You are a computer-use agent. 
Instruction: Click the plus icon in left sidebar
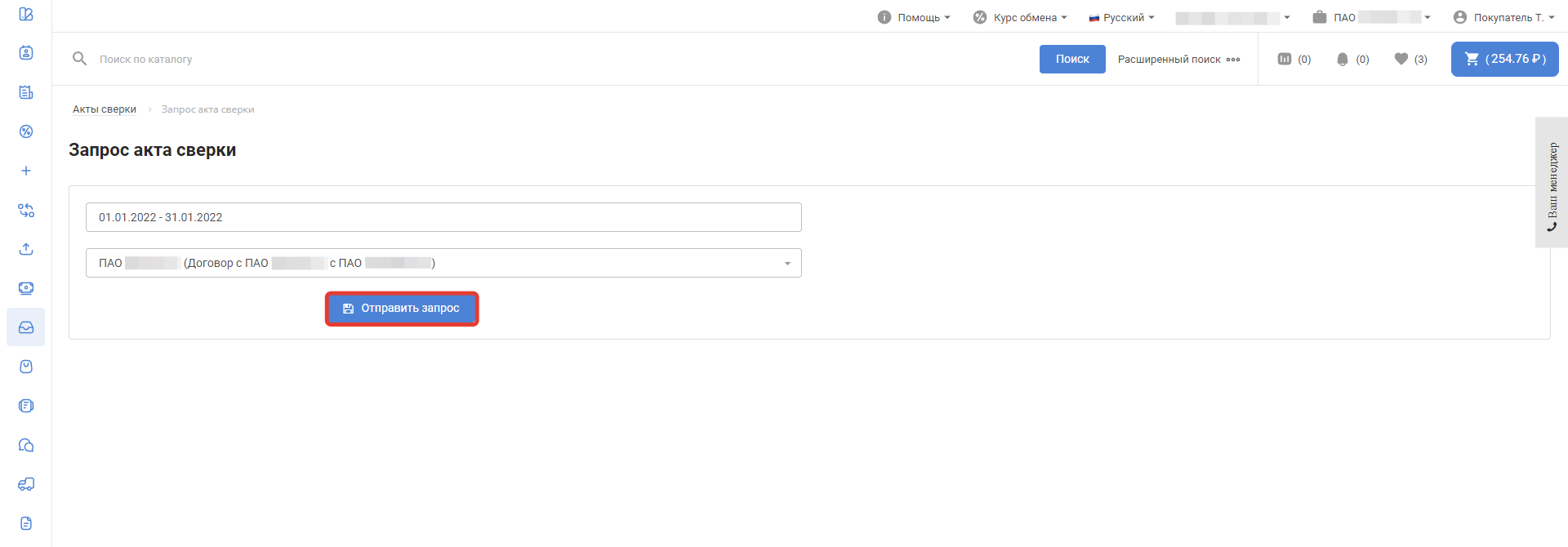click(x=26, y=171)
